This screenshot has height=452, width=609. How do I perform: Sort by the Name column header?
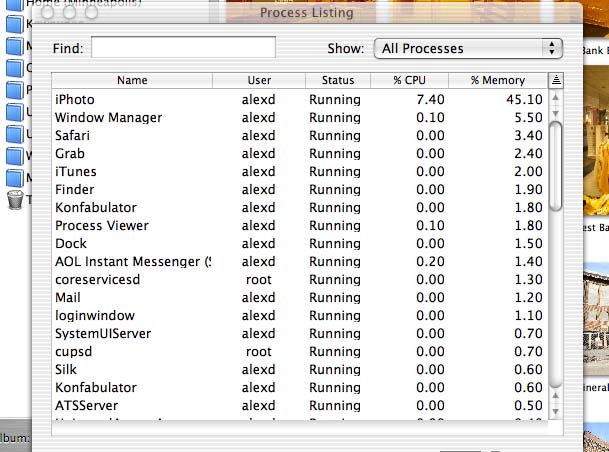(132, 80)
